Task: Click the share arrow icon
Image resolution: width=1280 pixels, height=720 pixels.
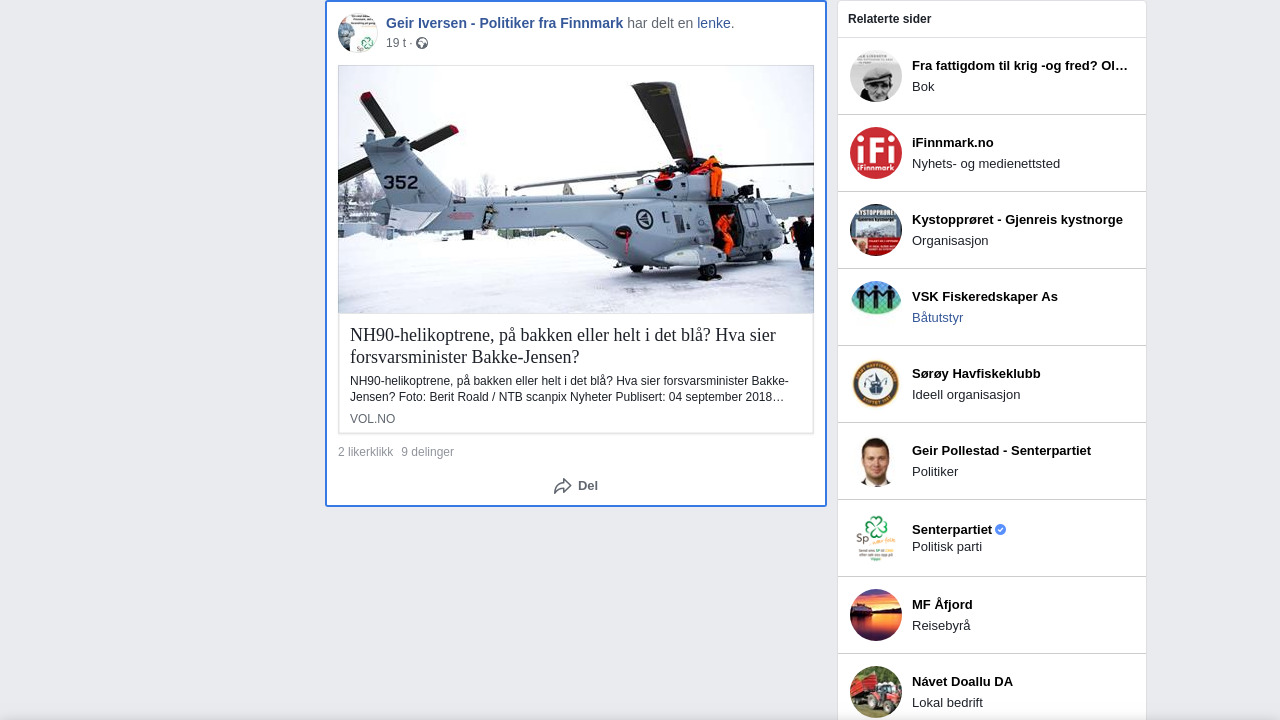Action: 562,486
